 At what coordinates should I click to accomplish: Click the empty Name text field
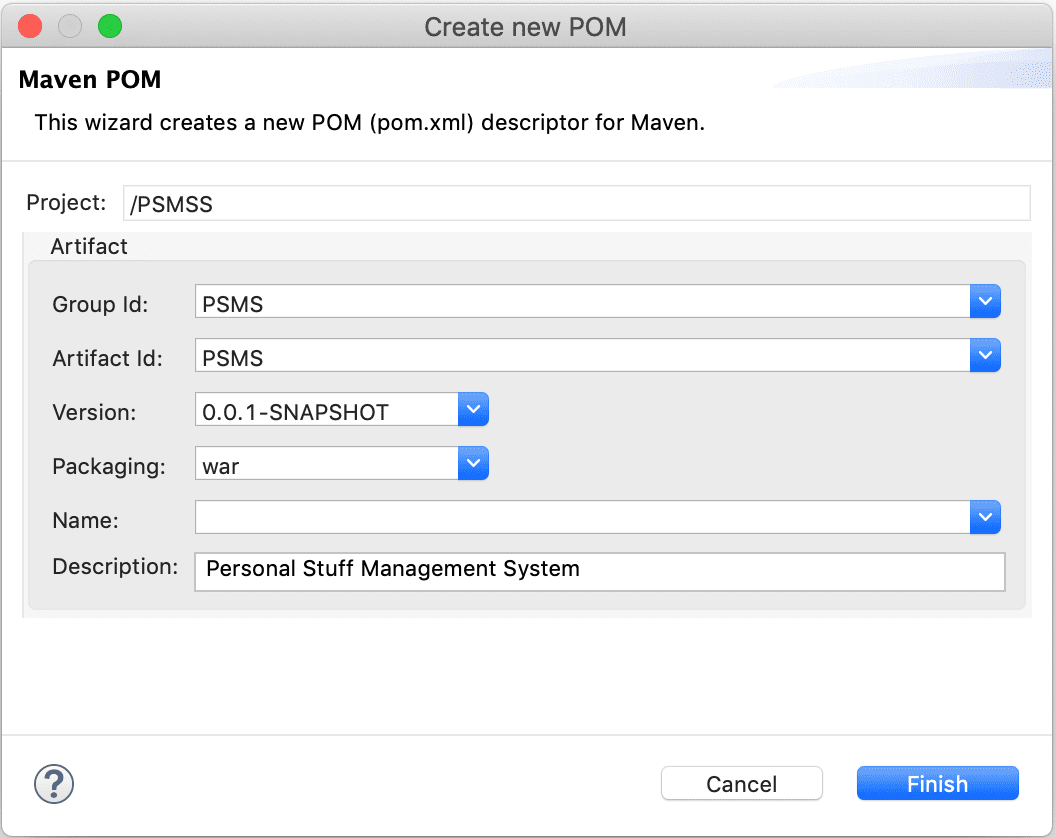click(x=583, y=517)
